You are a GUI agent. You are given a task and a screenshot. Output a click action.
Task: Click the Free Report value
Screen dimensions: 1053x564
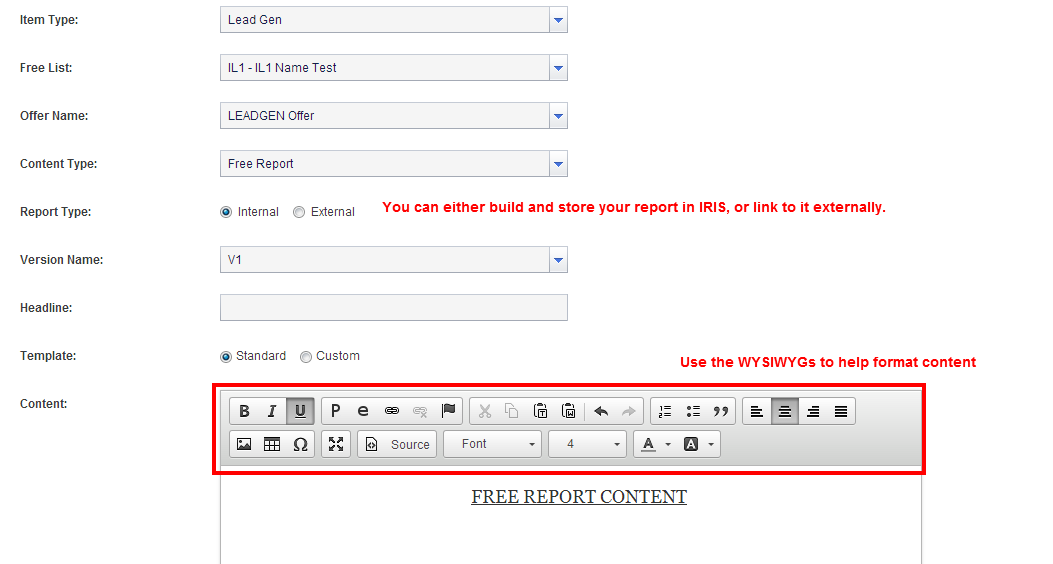tap(261, 164)
